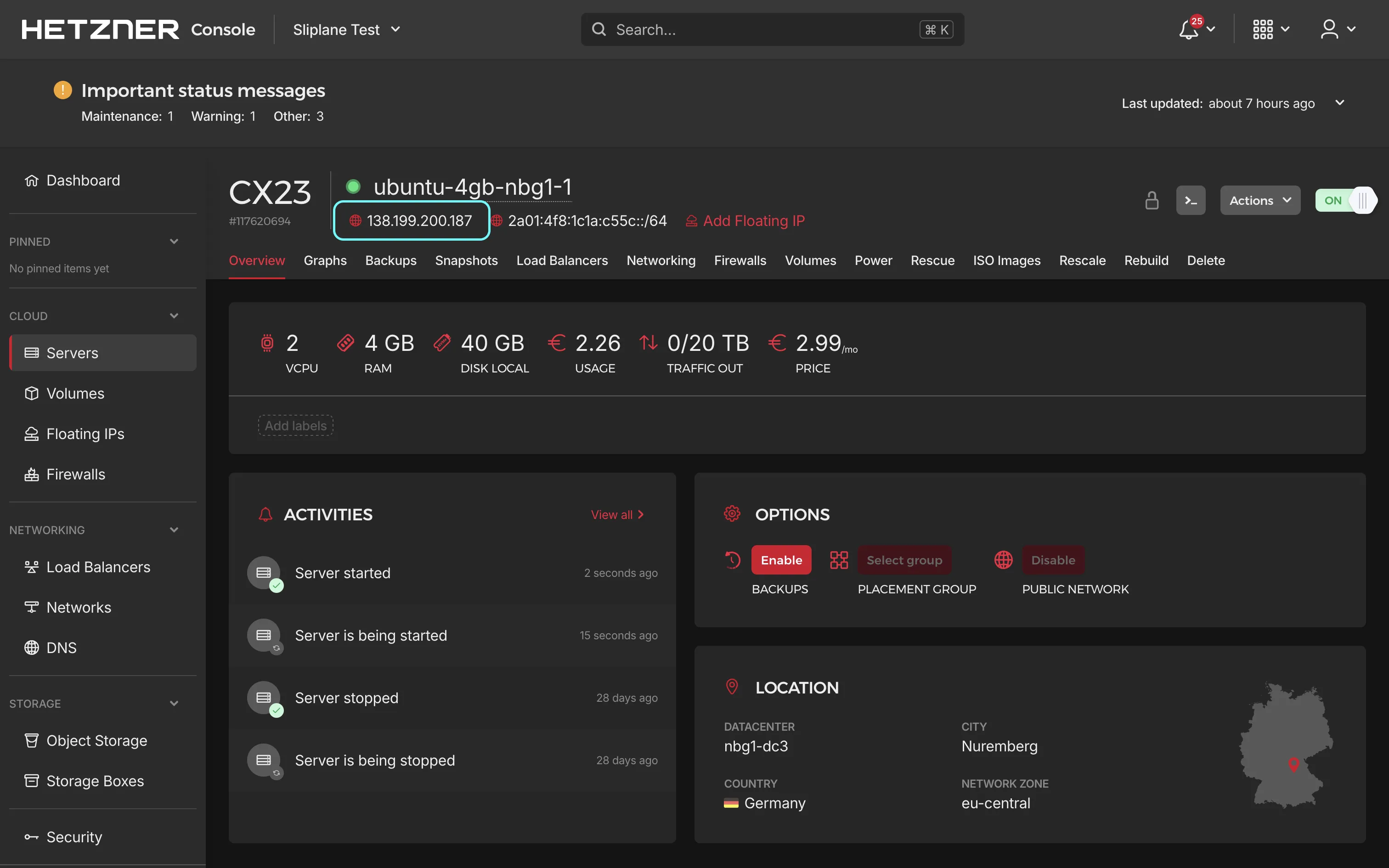Click View all activities link
1389x868 pixels.
pyautogui.click(x=618, y=514)
